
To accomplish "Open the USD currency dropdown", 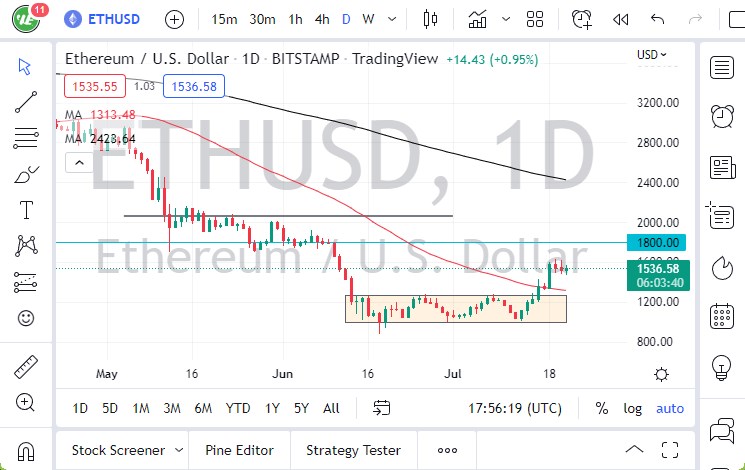I will (x=652, y=55).
